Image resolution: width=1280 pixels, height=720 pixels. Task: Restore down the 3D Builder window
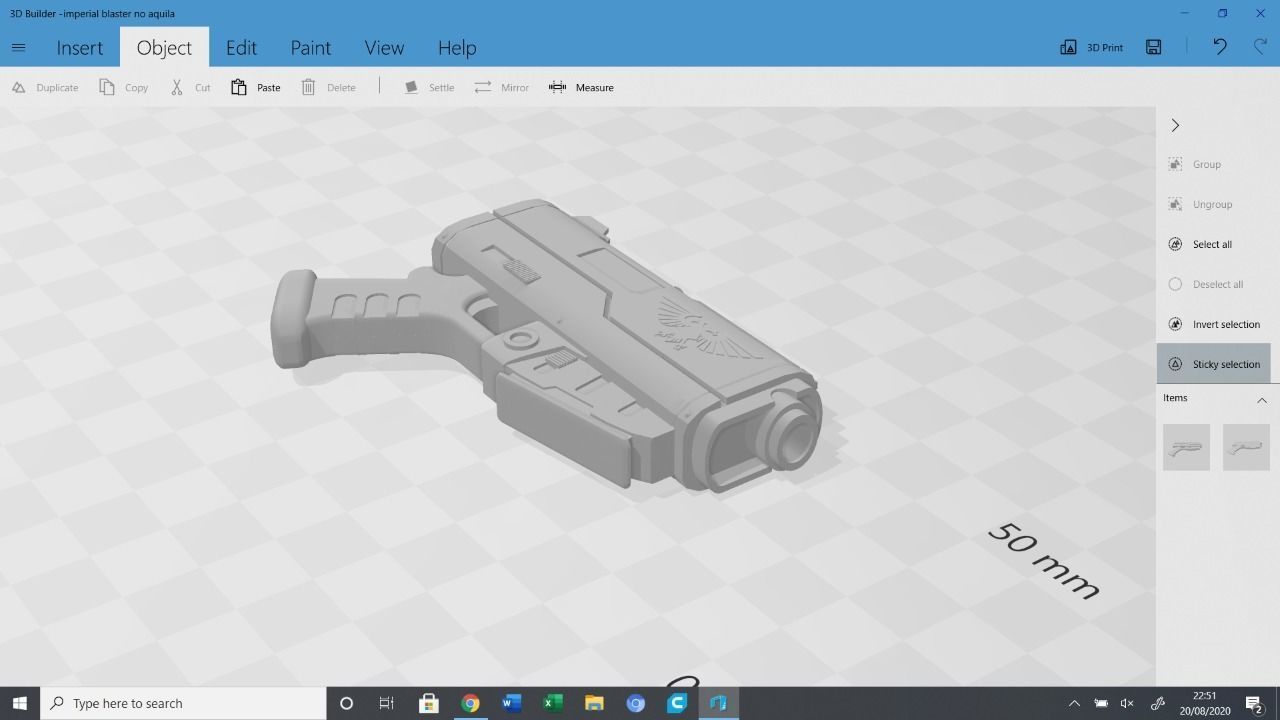(x=1222, y=13)
